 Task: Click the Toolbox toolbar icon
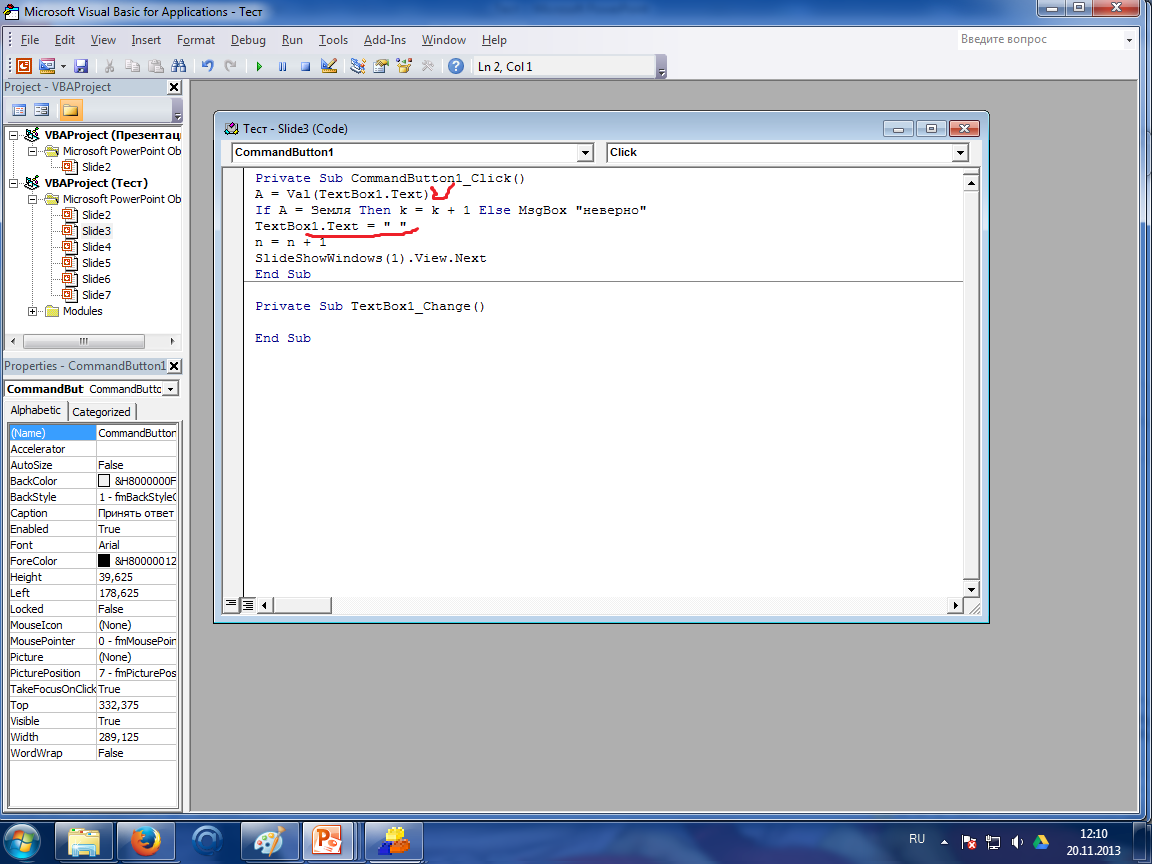[x=428, y=66]
